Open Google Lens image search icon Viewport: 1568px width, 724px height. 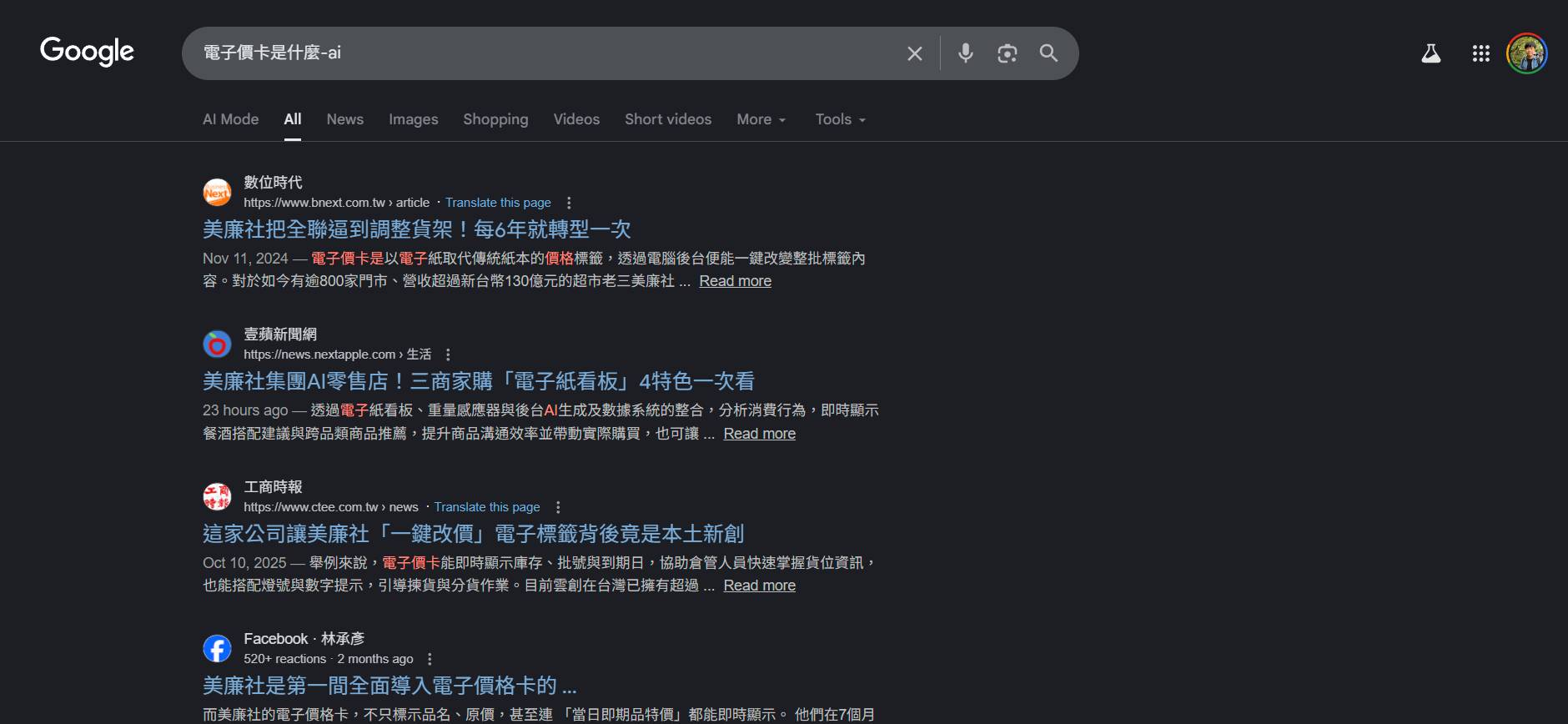coord(1007,53)
